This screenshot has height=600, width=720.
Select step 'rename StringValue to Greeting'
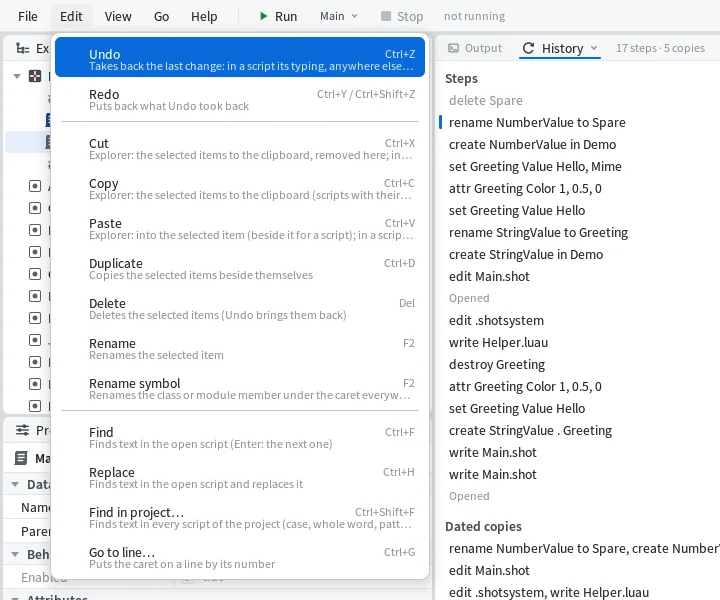538,233
